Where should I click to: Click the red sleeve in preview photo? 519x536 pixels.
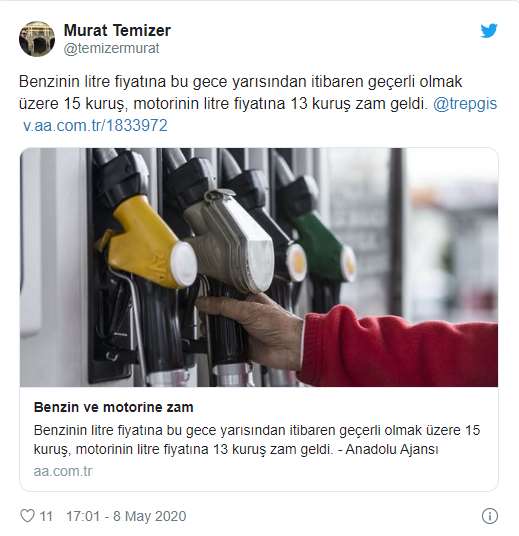398,347
